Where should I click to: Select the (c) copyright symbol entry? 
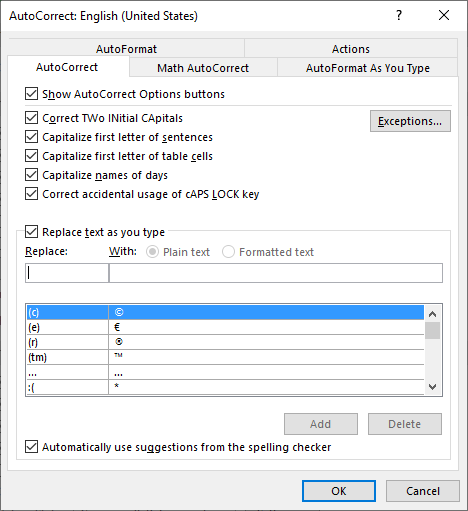[x=225, y=312]
